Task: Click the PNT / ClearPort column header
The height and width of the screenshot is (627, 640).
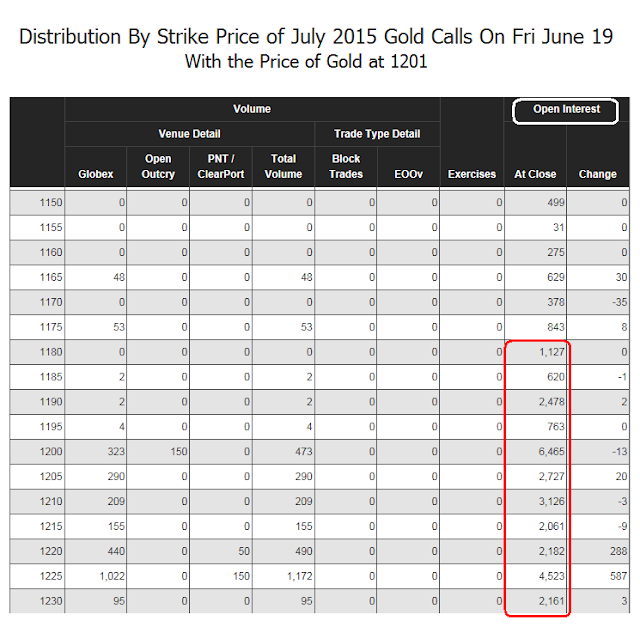Action: [221, 166]
